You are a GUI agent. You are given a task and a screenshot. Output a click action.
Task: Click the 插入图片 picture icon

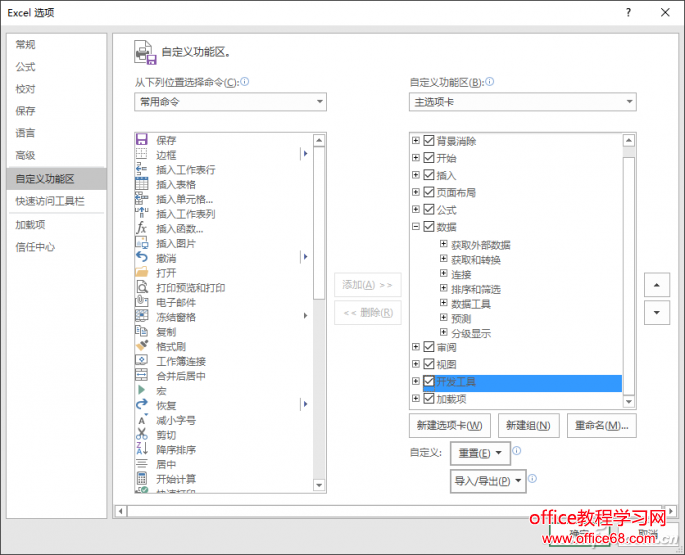tap(142, 243)
